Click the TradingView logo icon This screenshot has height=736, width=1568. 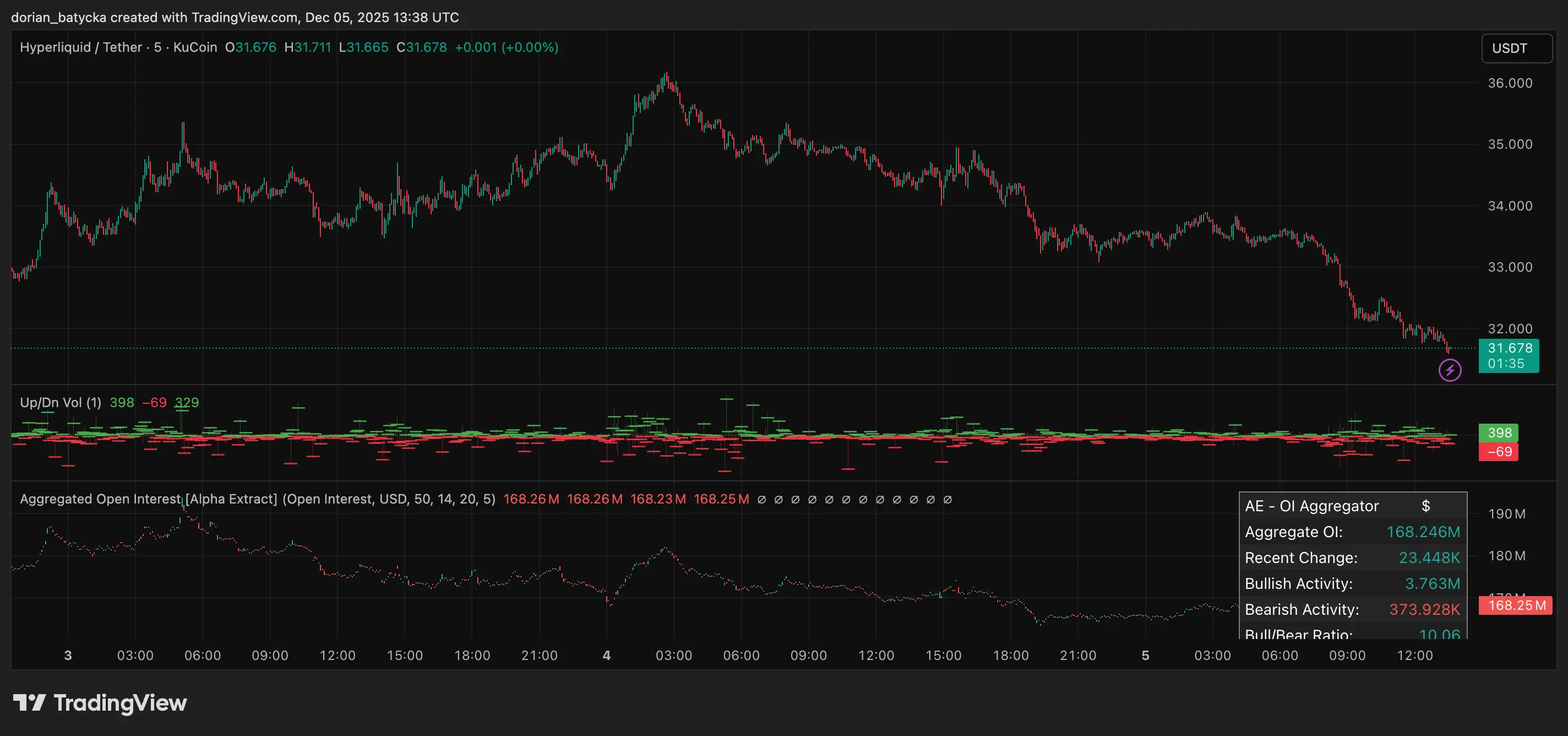click(29, 702)
